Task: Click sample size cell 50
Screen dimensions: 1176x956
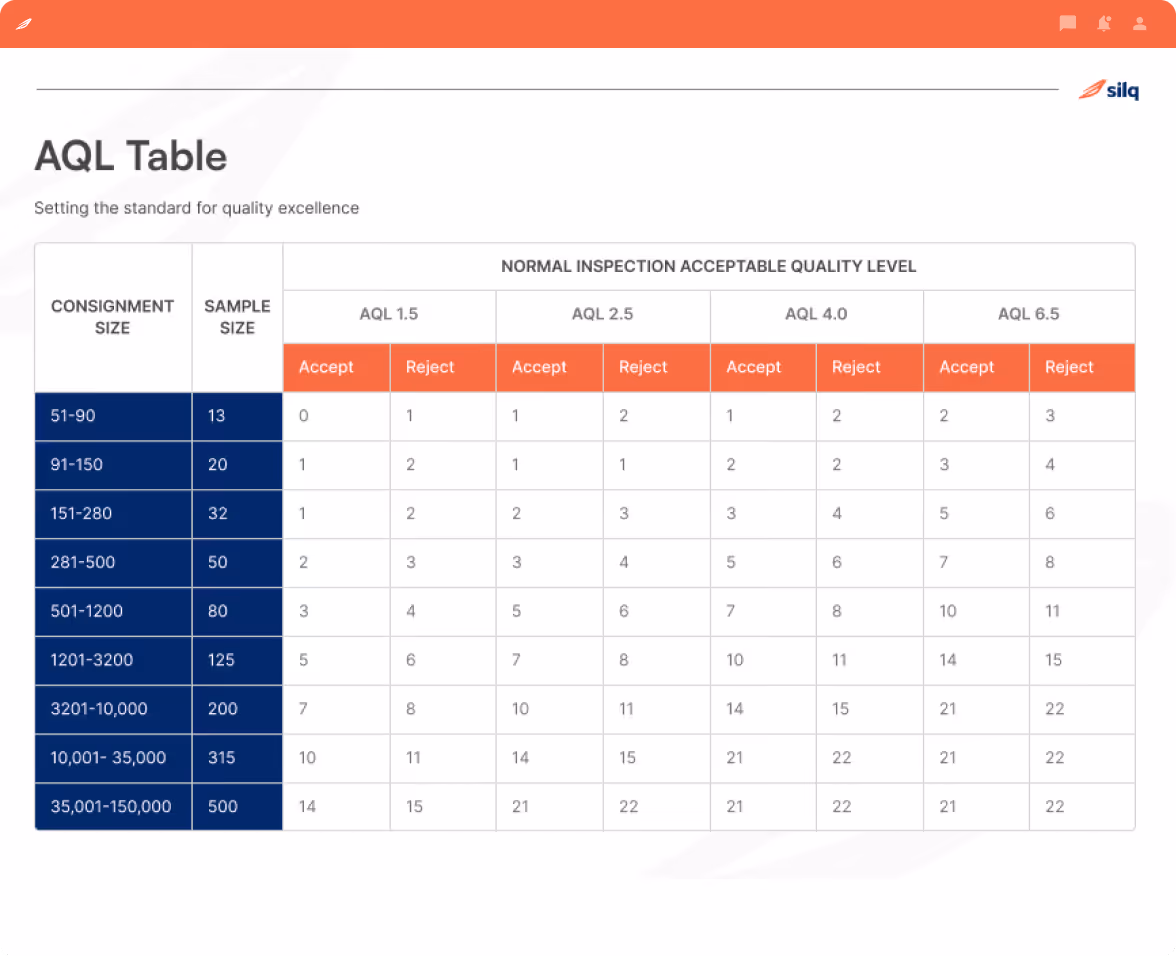Action: [x=237, y=562]
